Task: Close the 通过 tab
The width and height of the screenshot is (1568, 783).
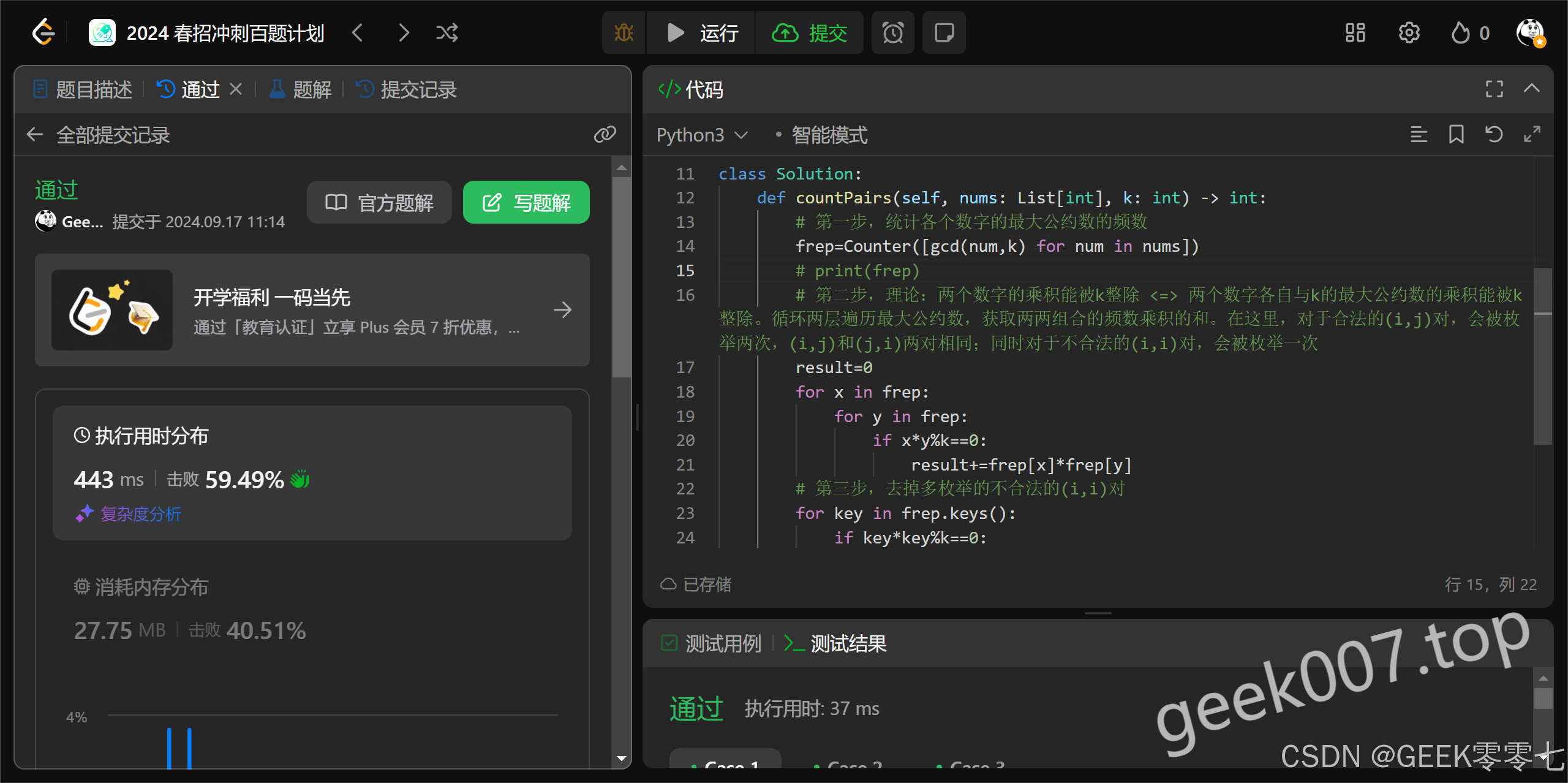Action: point(236,89)
